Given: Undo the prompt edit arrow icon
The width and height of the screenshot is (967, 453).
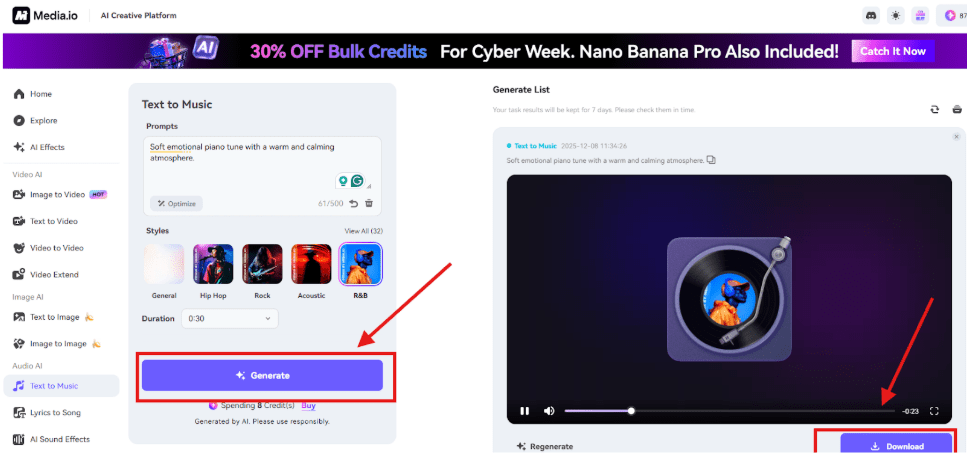Looking at the screenshot, I should (353, 203).
